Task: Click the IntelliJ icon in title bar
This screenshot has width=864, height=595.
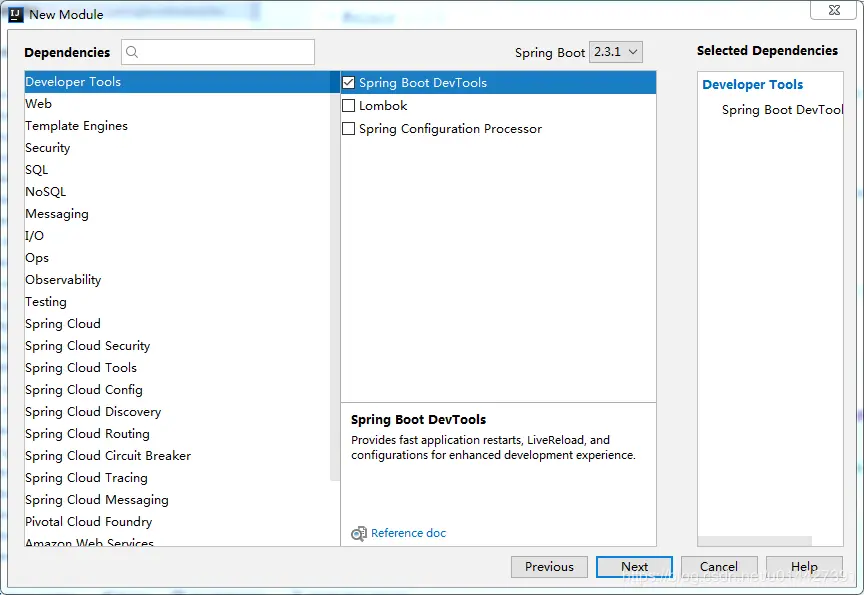Action: tap(16, 14)
